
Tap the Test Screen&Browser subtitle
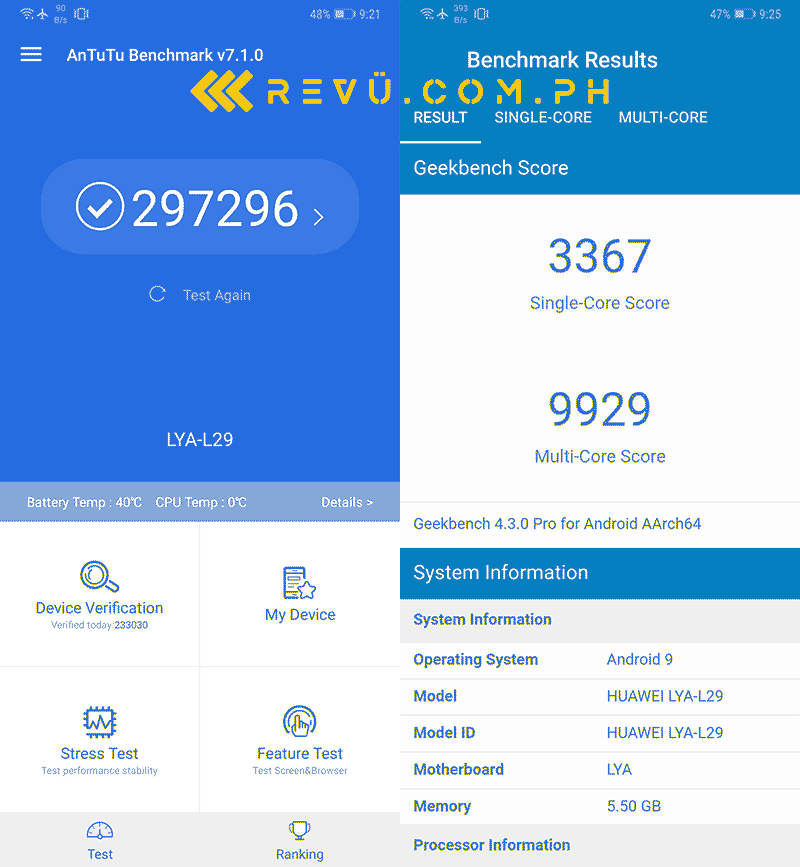click(300, 771)
